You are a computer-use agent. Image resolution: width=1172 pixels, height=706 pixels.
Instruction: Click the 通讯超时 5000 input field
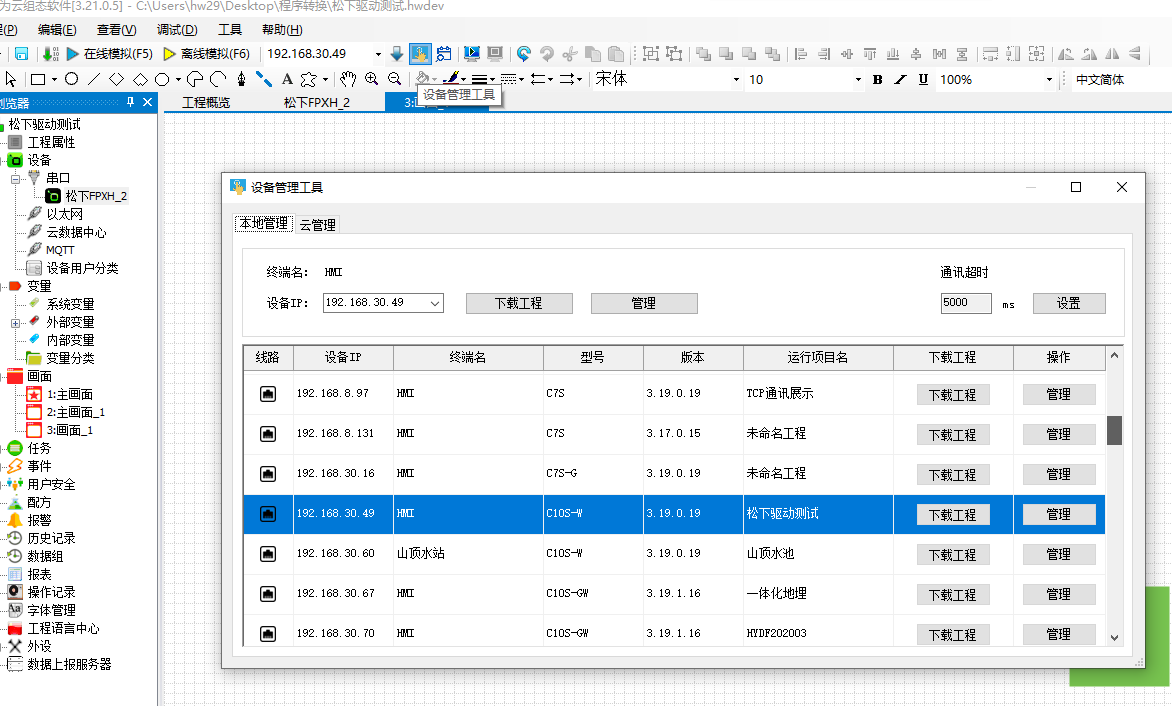tap(966, 303)
